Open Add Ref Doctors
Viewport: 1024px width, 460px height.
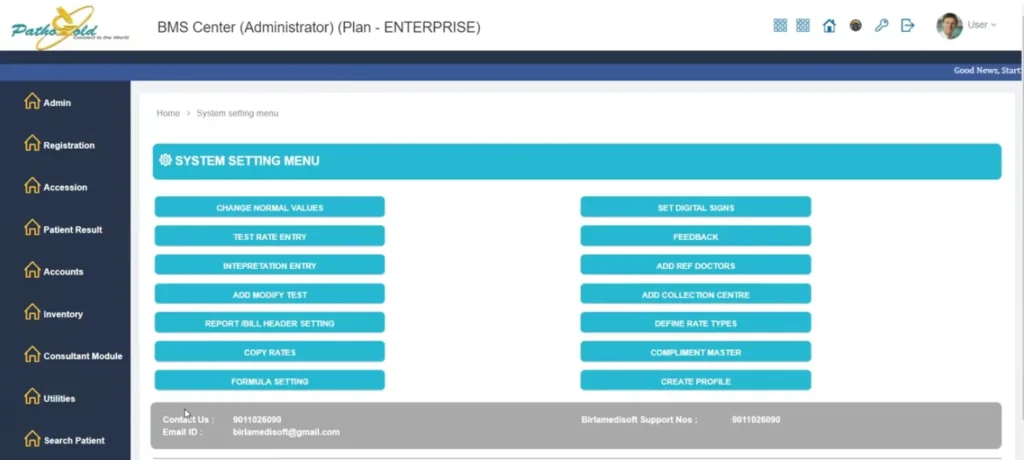pyautogui.click(x=696, y=265)
